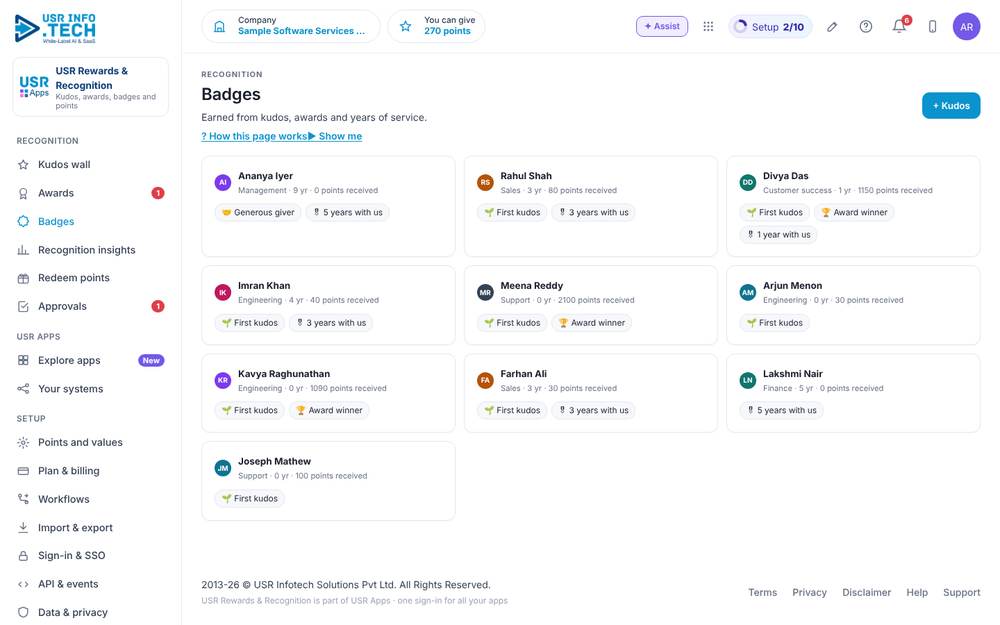The height and width of the screenshot is (625, 1000).
Task: Click '1 year with us' badge on Divya Das
Action: [779, 235]
